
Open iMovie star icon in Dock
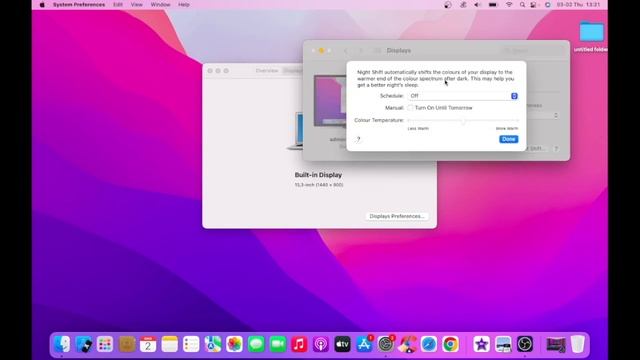481,344
